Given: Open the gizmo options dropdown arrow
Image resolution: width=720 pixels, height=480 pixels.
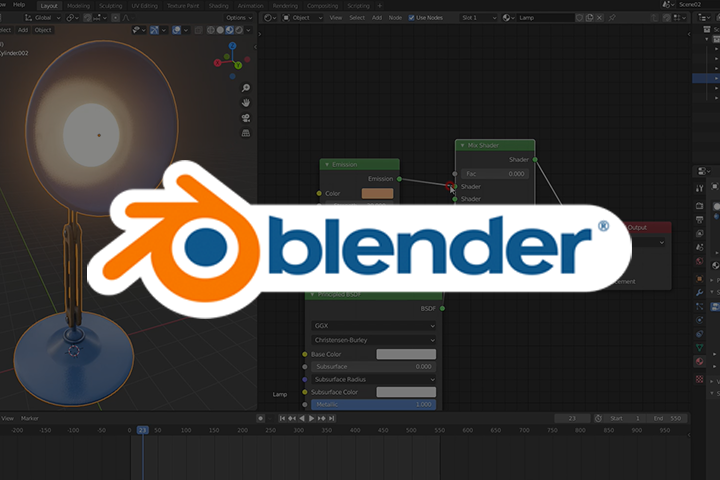Looking at the screenshot, I should pyautogui.click(x=164, y=30).
